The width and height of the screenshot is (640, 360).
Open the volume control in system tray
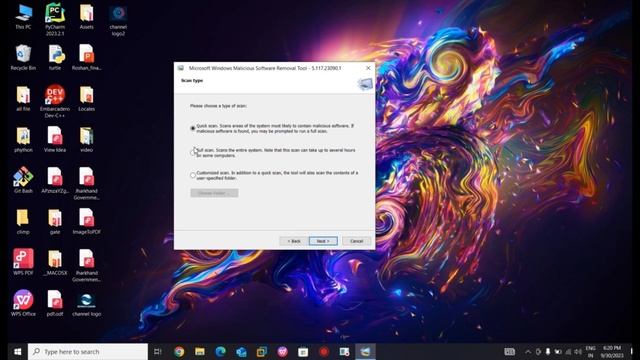click(578, 351)
